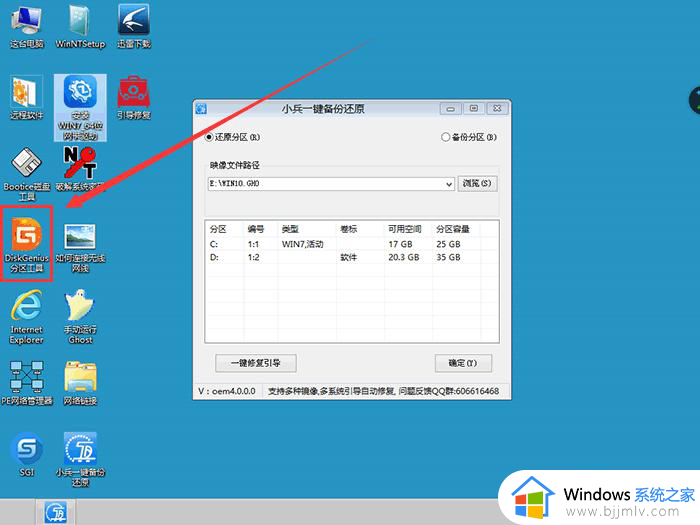Screen dimensions: 700x525
Task: Click the 小兵一键备份还原 window title icon
Action: coord(201,108)
